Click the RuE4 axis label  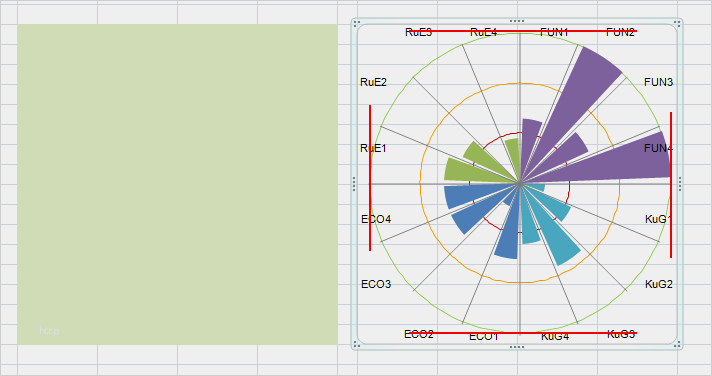[x=483, y=32]
